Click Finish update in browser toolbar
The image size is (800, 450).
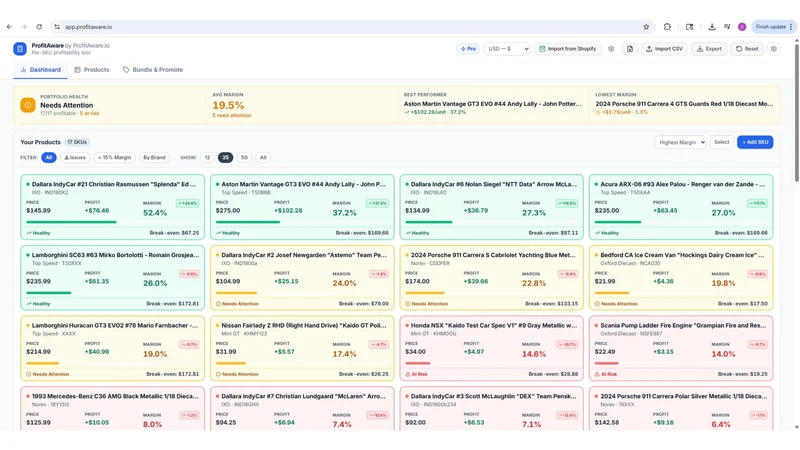pos(773,27)
